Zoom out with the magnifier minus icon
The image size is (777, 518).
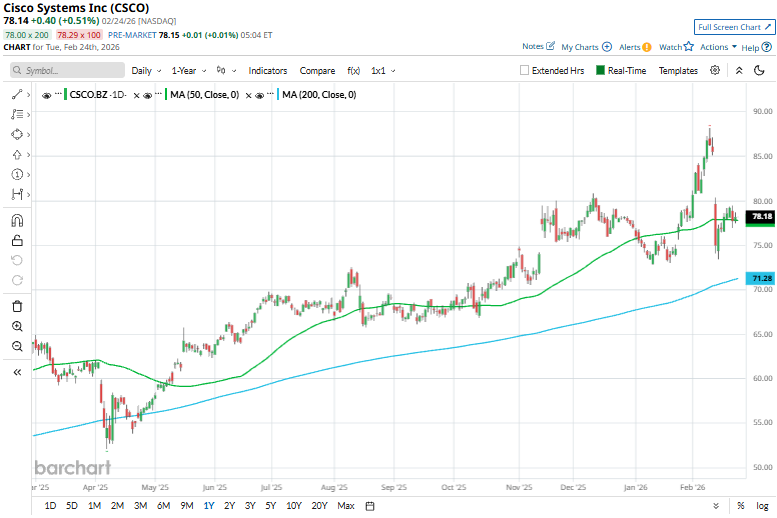pos(17,346)
